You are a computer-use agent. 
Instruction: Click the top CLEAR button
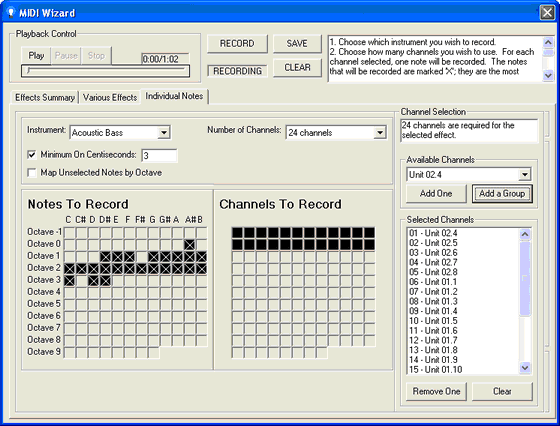click(x=297, y=67)
